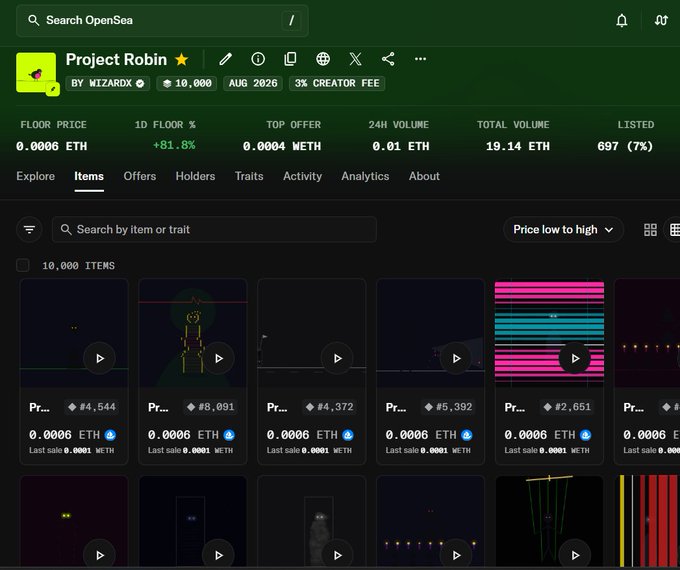Open the more options ellipsis menu
This screenshot has height=570, width=680.
pyautogui.click(x=420, y=59)
